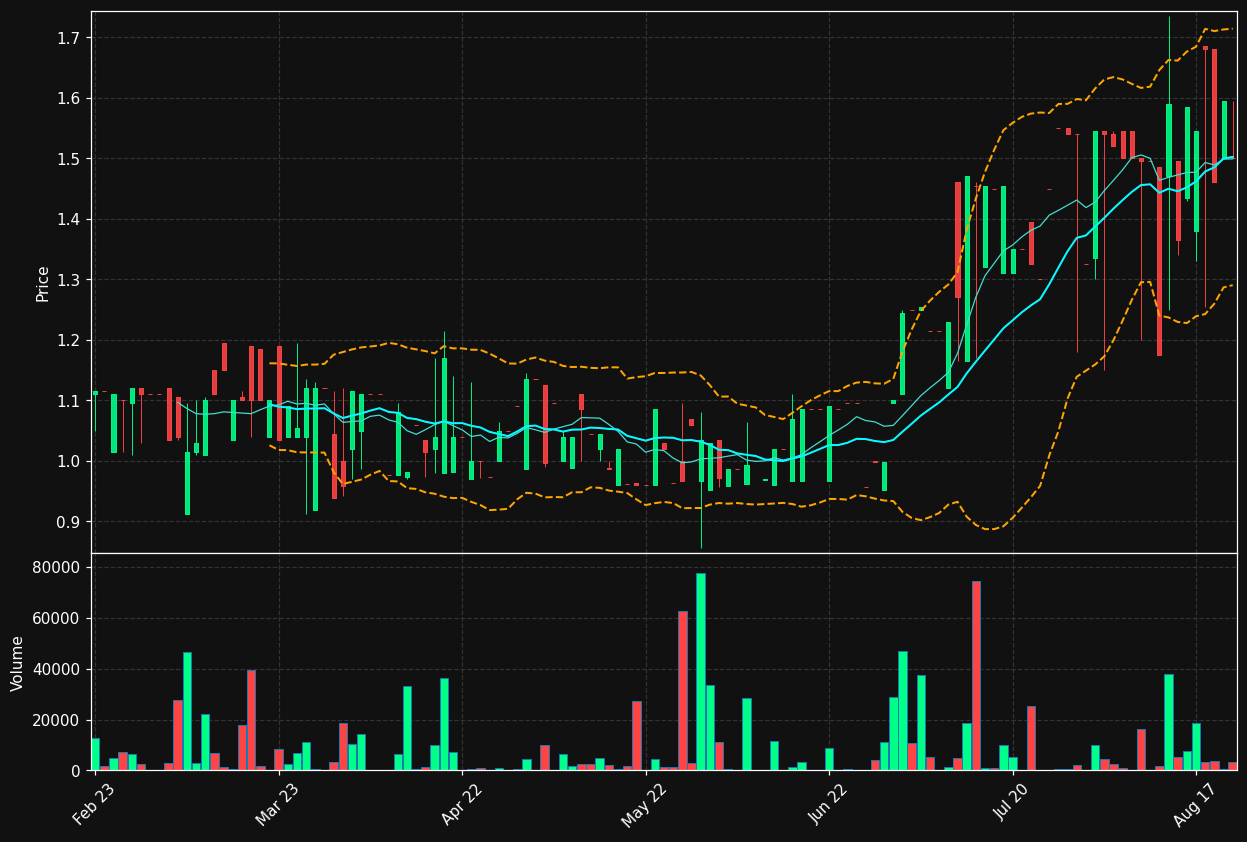Pick the 'Jul 20' date label
The width and height of the screenshot is (1247, 842).
click(1011, 804)
